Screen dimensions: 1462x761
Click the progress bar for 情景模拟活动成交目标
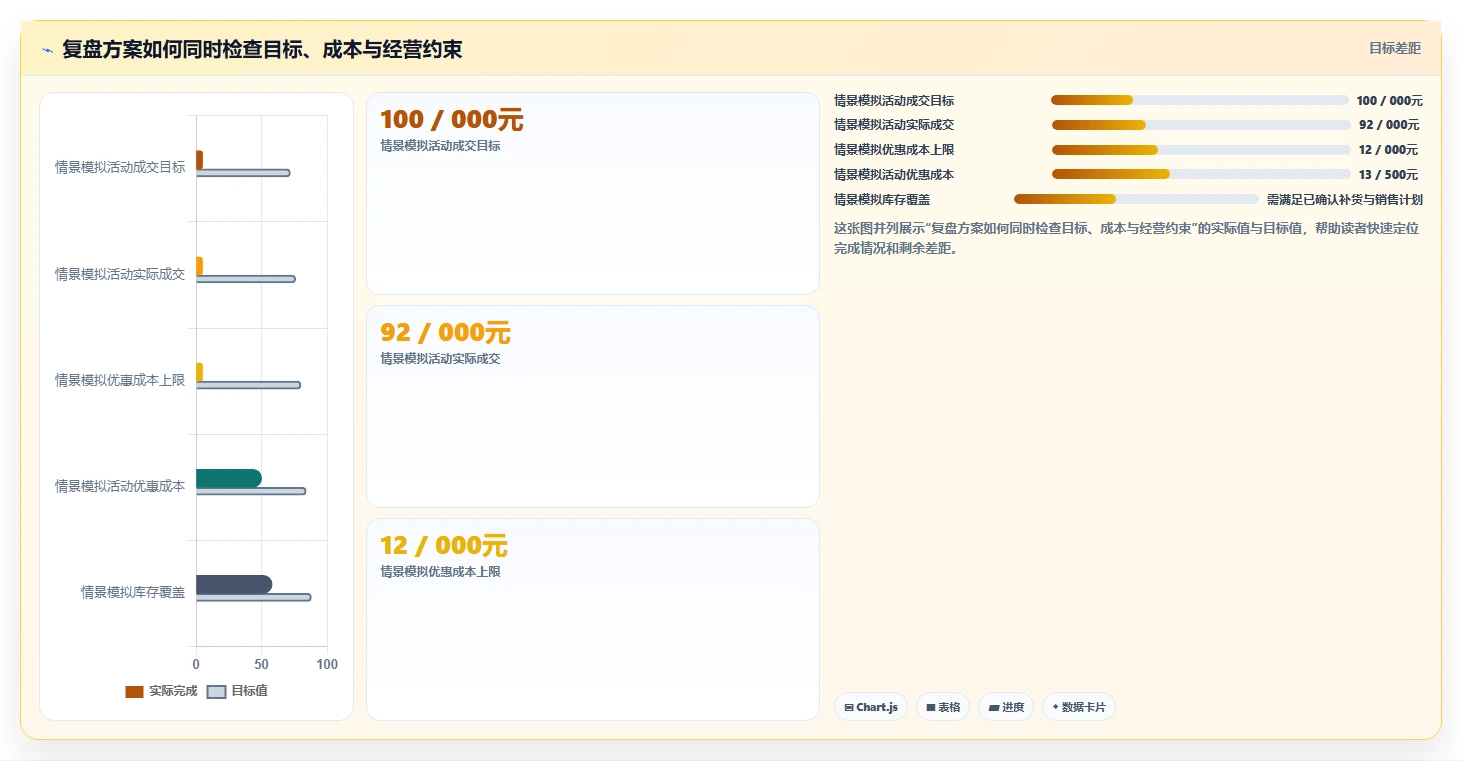[1200, 100]
